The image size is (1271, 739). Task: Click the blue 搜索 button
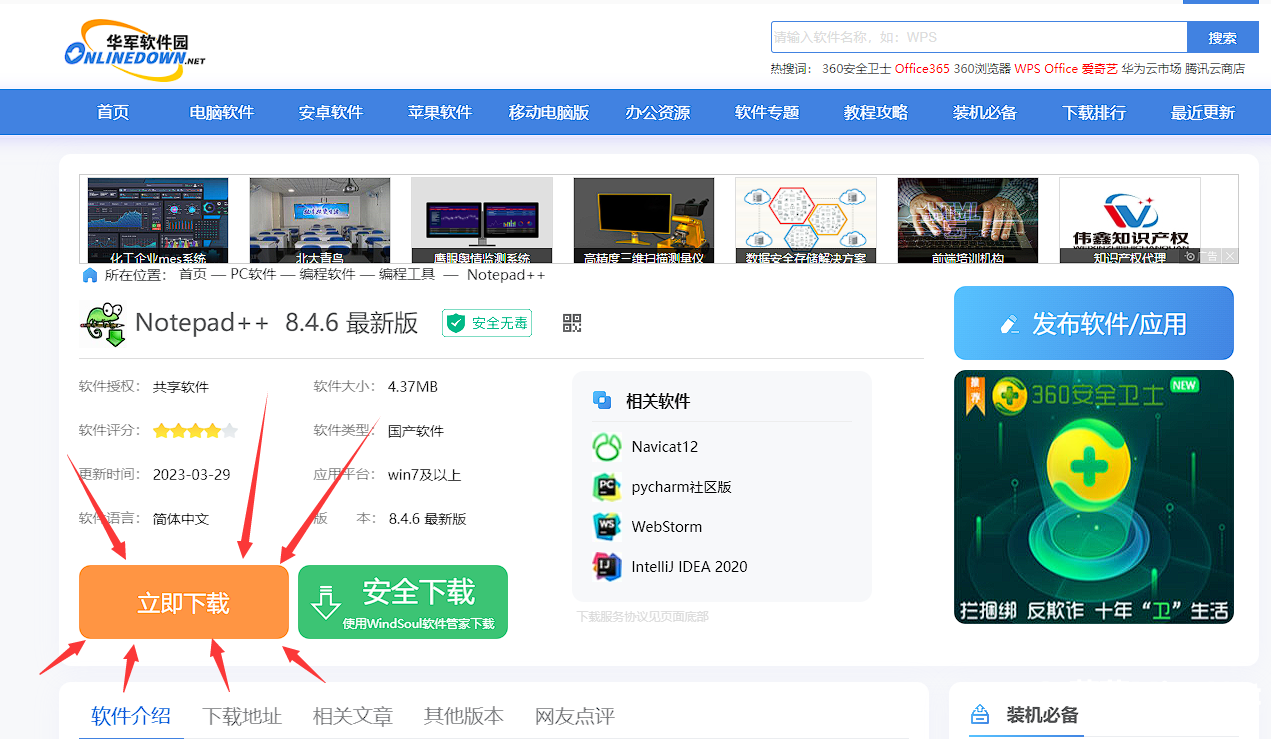(x=1222, y=38)
